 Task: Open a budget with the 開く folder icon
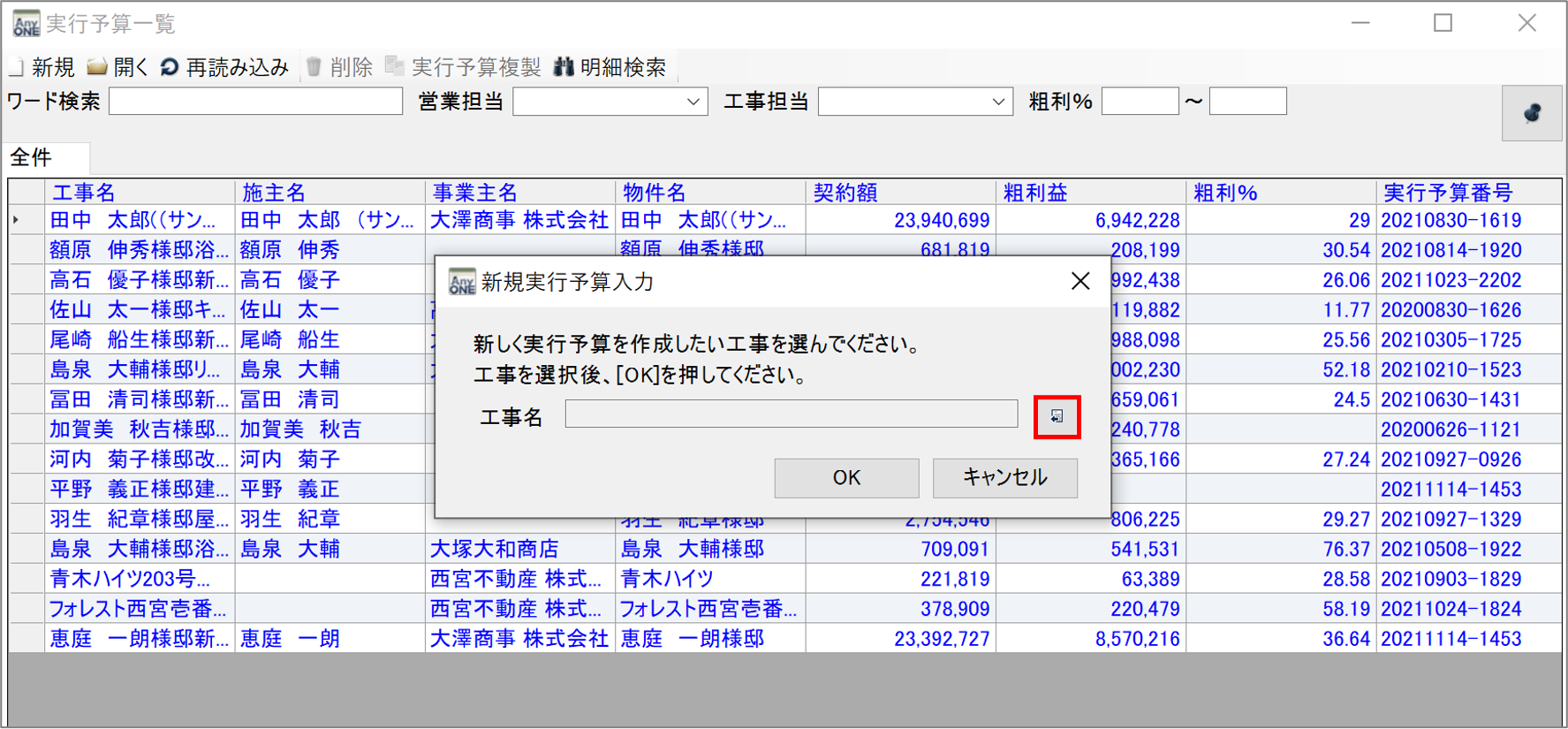click(x=96, y=67)
